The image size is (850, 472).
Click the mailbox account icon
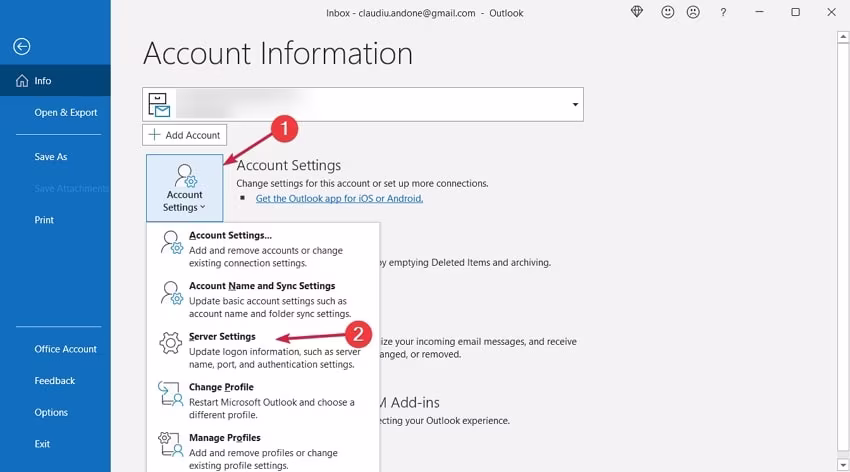pyautogui.click(x=159, y=105)
